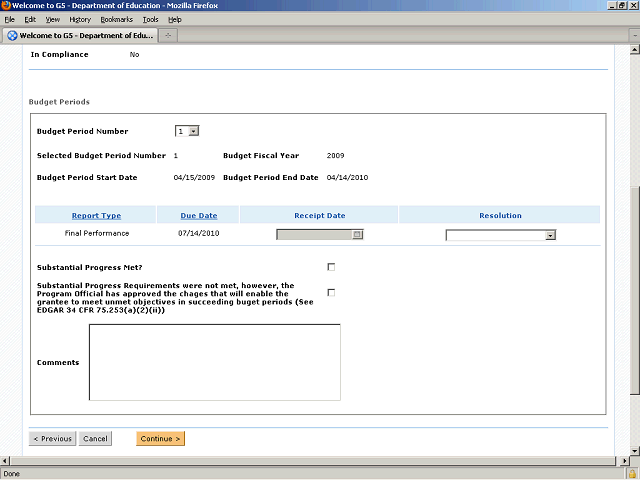Click the 07/14/2010 due date value
The image size is (640, 480).
tap(199, 233)
